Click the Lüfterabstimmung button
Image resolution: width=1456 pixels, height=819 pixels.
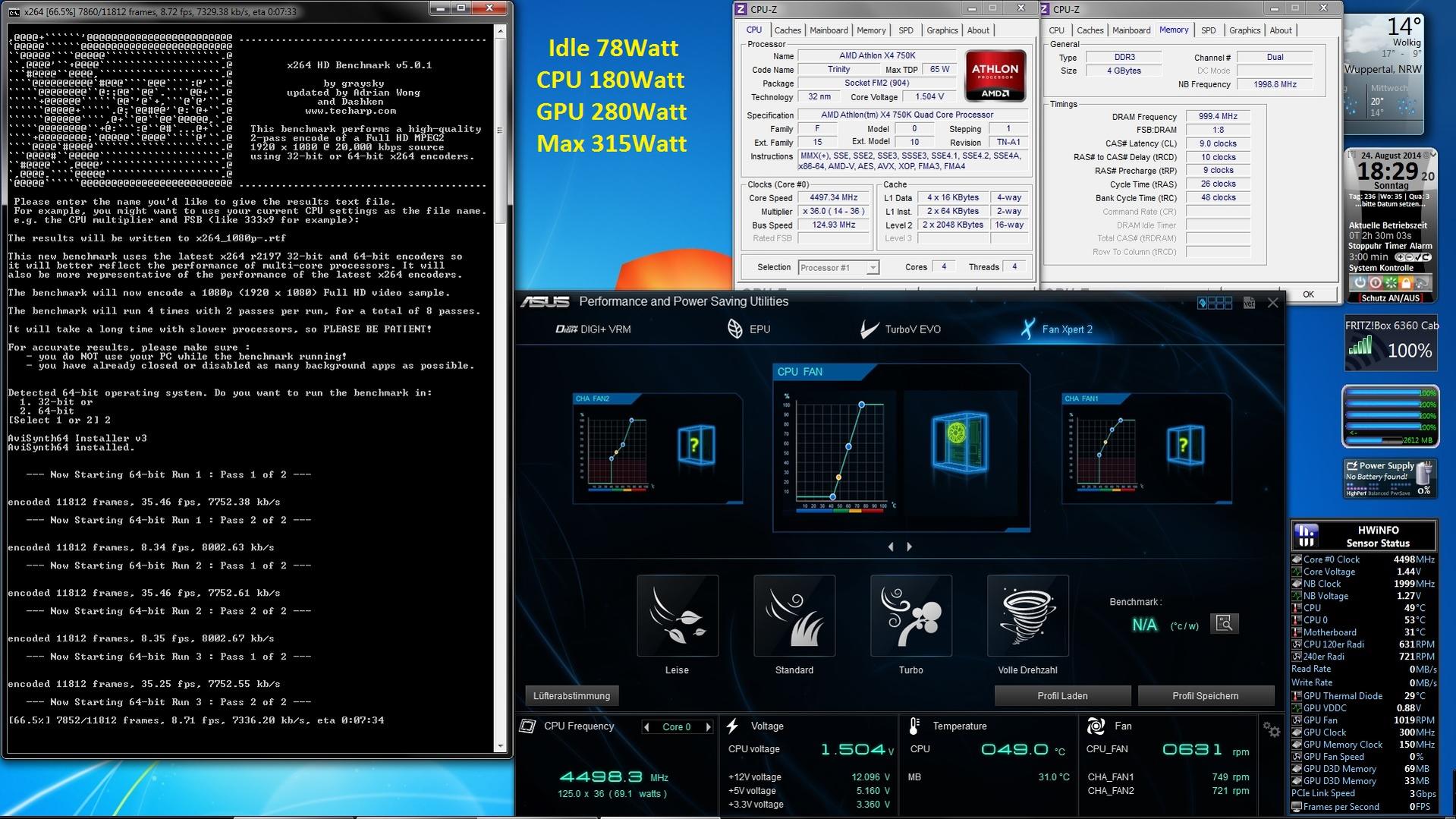point(571,696)
